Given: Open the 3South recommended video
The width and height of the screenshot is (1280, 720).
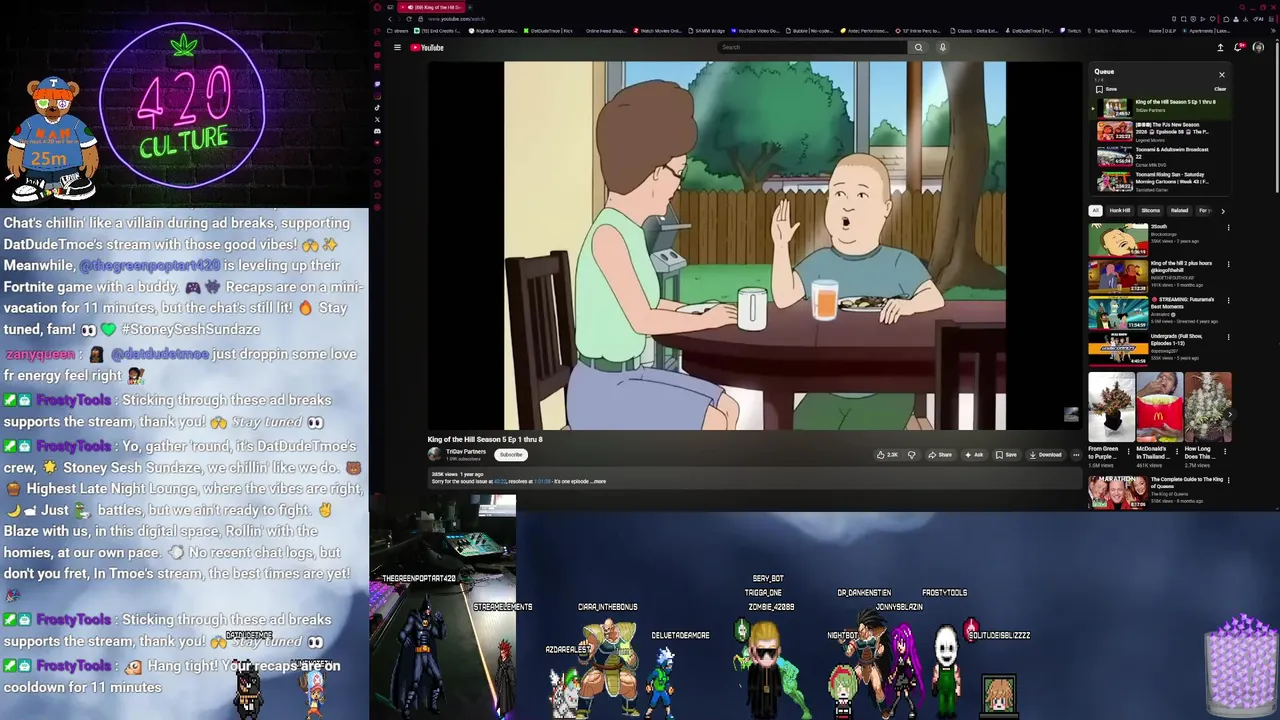Looking at the screenshot, I should [x=1118, y=240].
